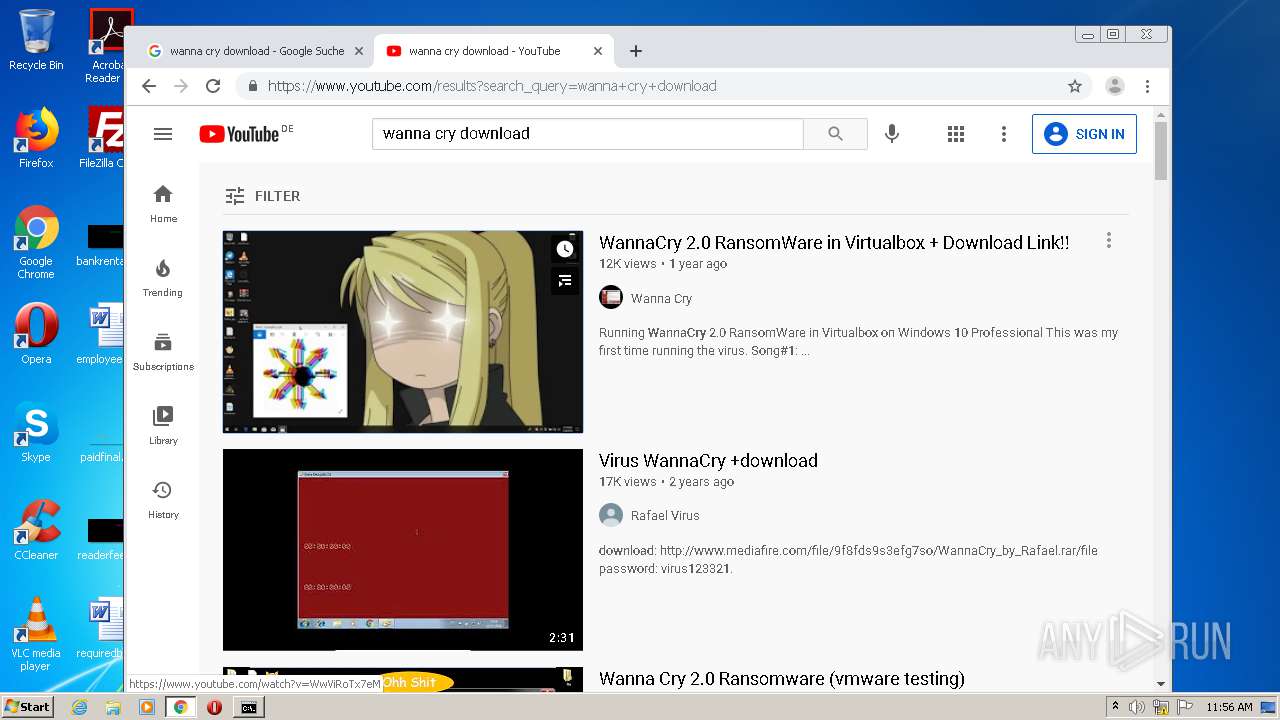Click the red screen 2:31 video thumbnail

coord(403,550)
